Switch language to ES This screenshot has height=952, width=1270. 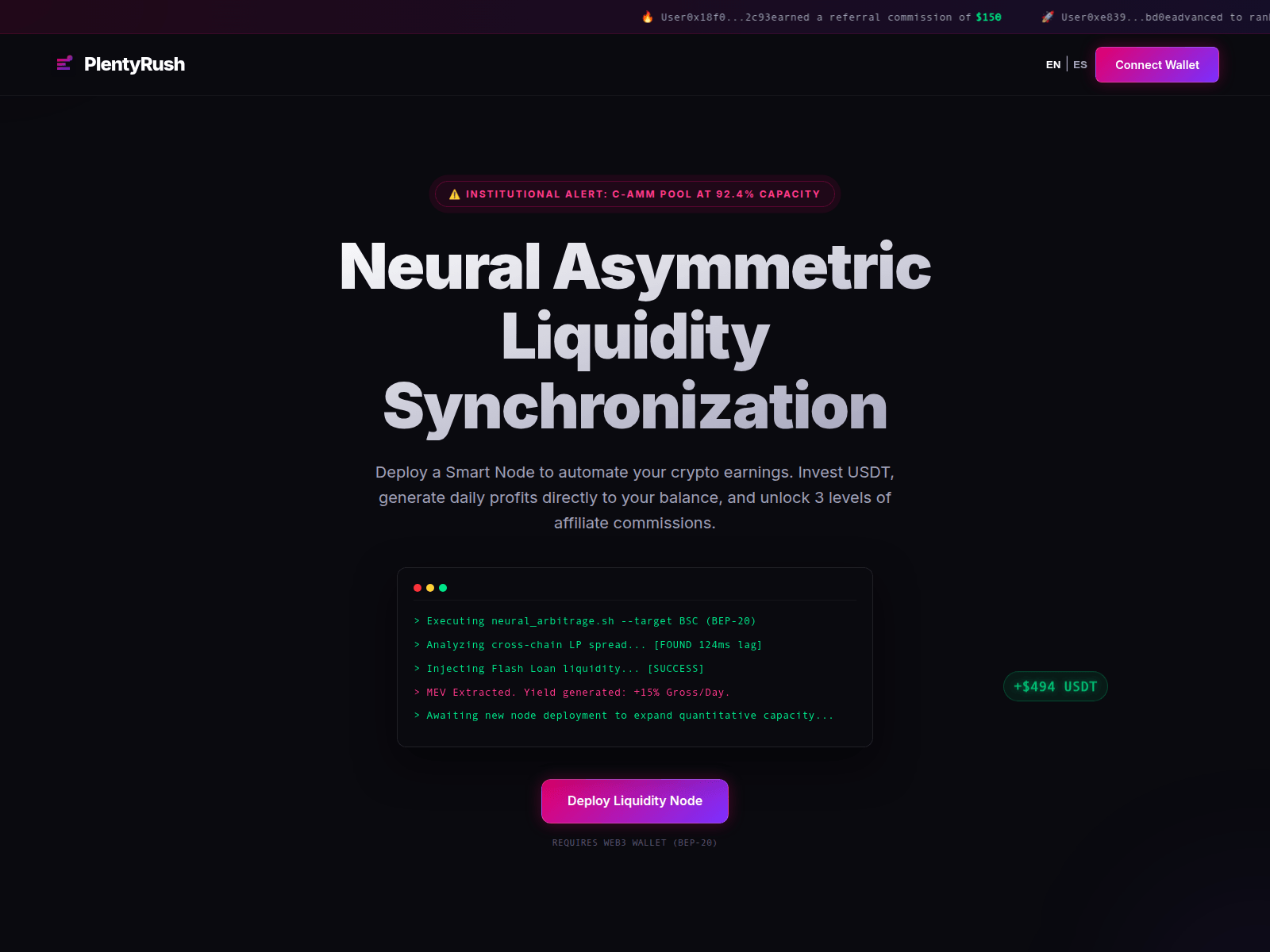(x=1080, y=65)
